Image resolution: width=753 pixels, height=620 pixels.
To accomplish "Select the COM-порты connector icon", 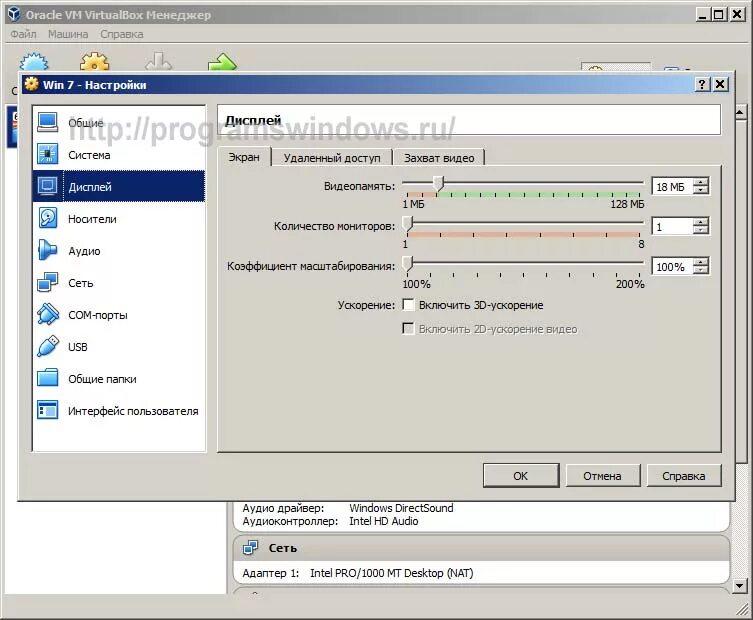I will click(x=48, y=315).
